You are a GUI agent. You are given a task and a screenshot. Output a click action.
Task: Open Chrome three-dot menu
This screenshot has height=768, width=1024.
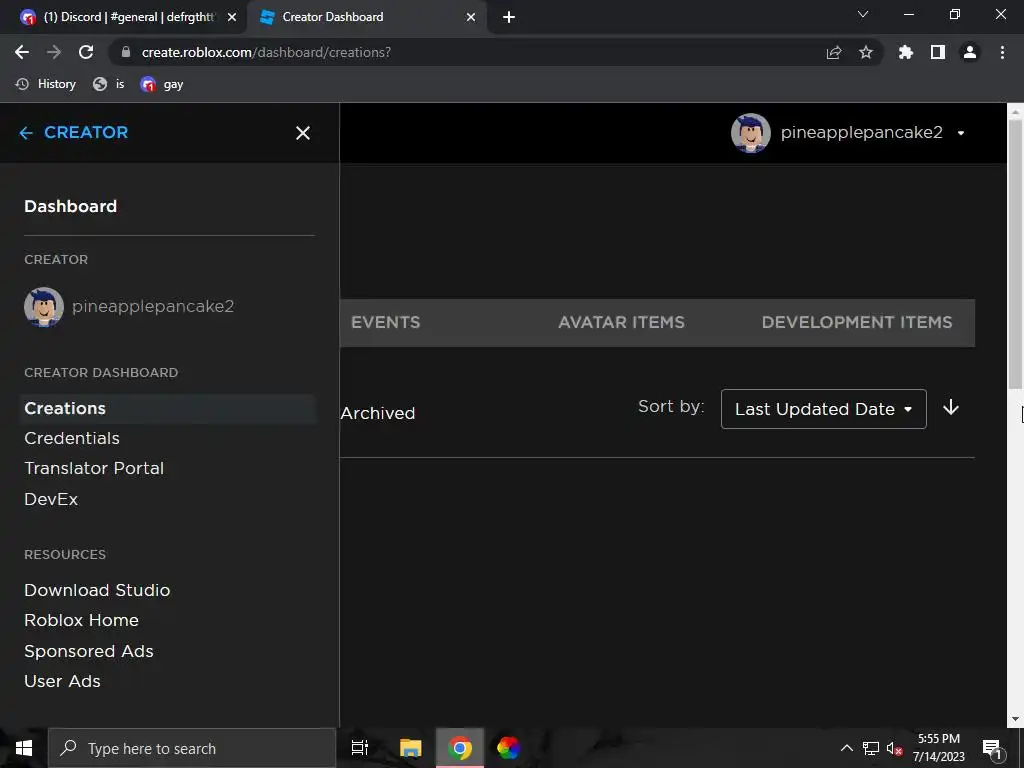pos(1002,52)
